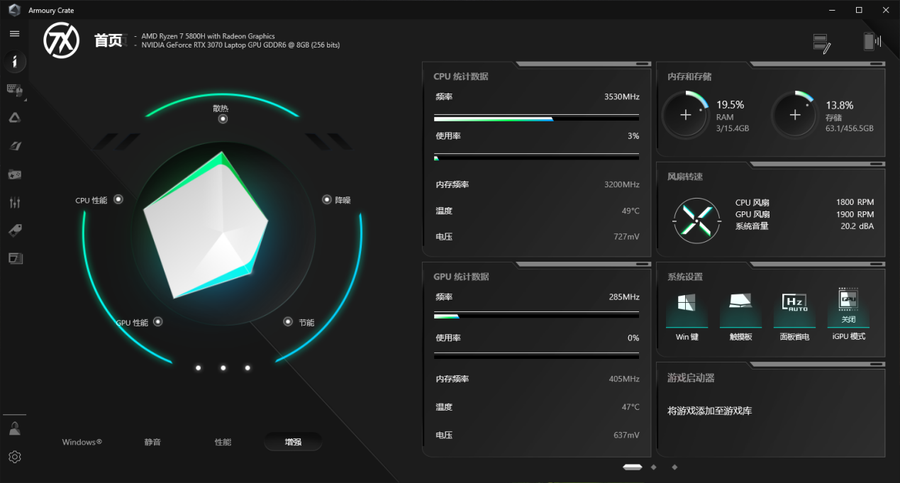This screenshot has width=900, height=483.
Task: Go to the third dashboard page diamond
Action: coord(674,467)
